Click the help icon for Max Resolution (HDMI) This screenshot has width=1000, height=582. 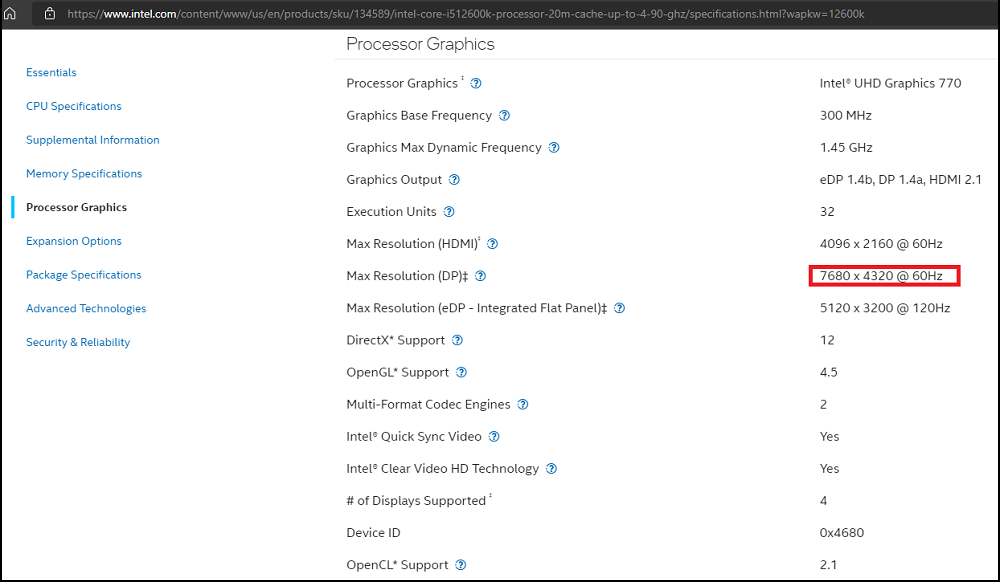[492, 243]
